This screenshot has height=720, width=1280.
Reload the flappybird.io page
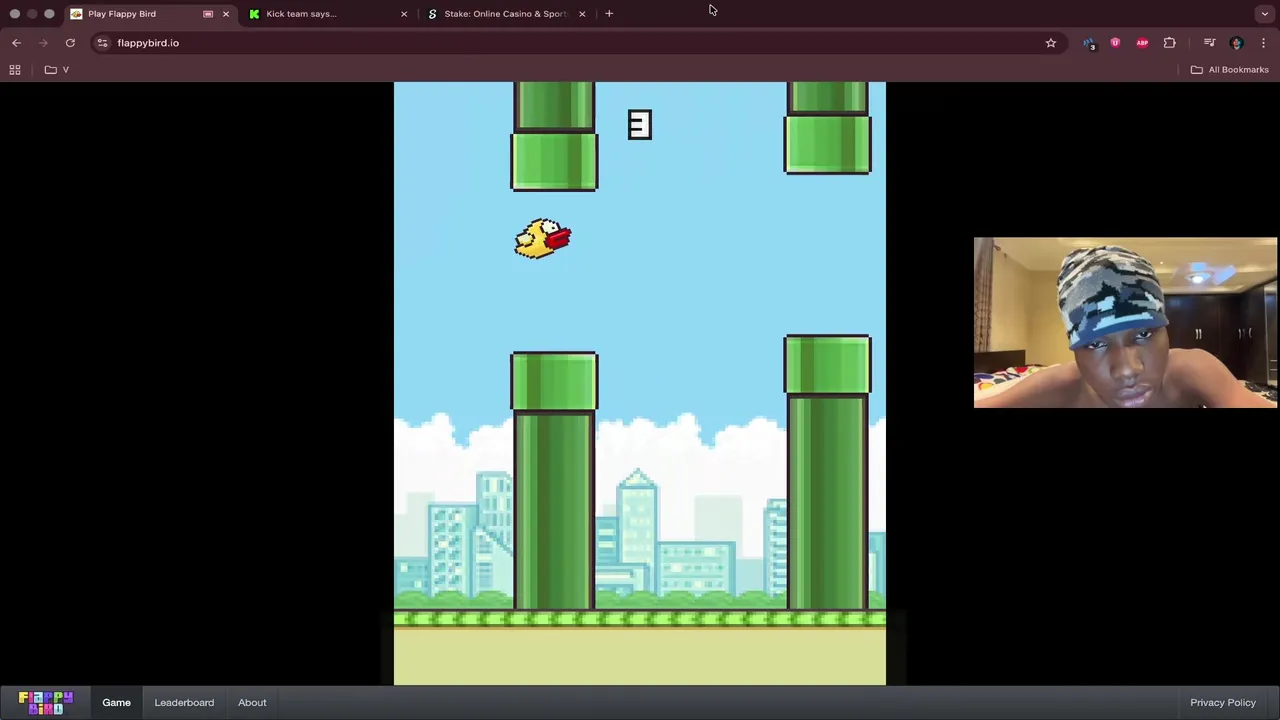point(70,43)
